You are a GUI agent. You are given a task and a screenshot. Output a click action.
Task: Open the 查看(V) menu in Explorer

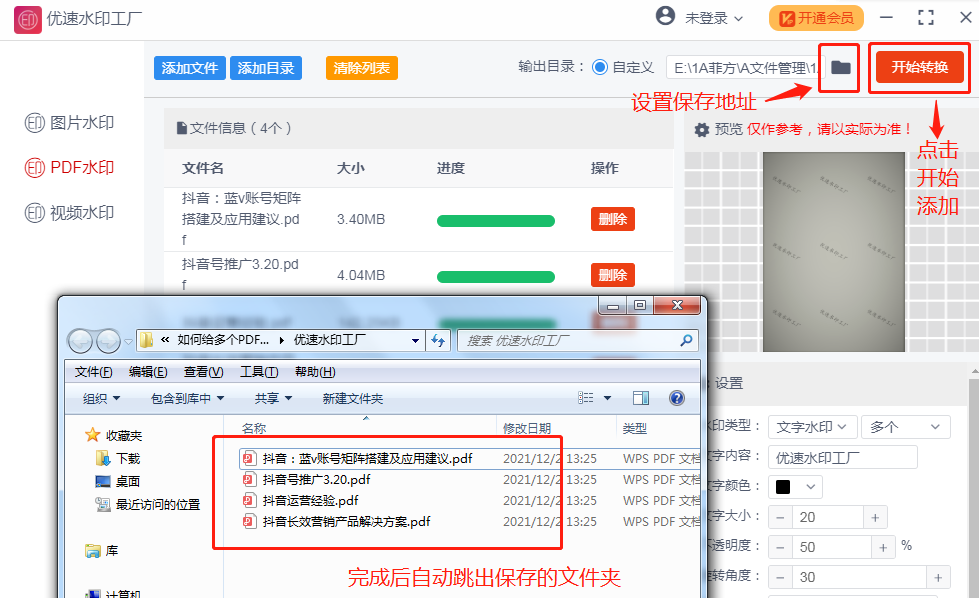[x=204, y=372]
